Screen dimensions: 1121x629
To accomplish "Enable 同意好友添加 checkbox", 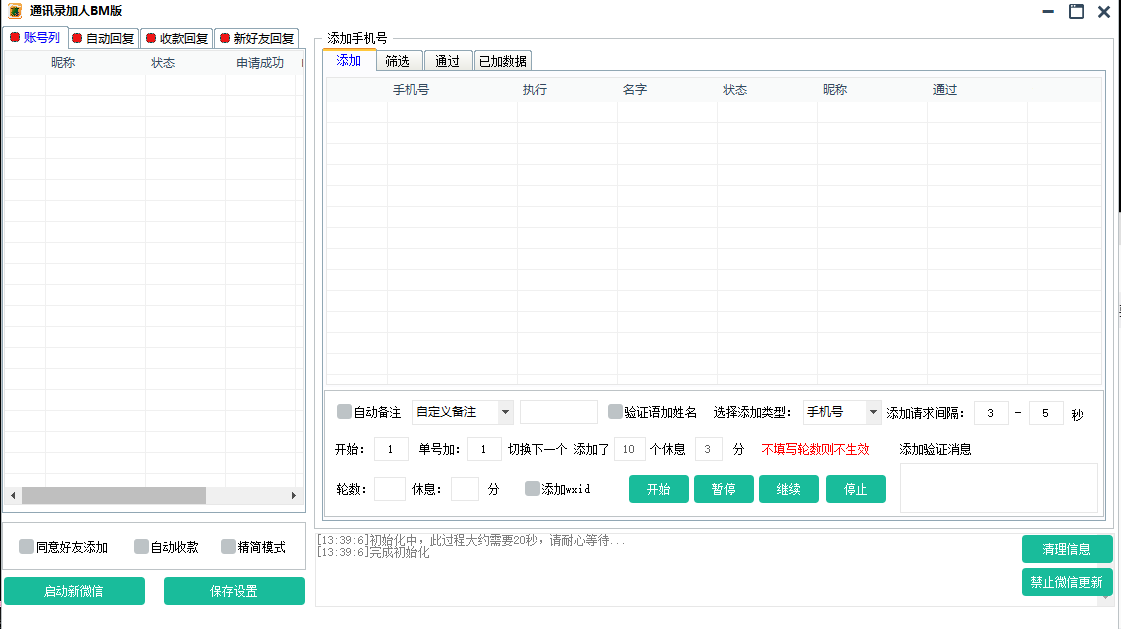I will [x=26, y=547].
